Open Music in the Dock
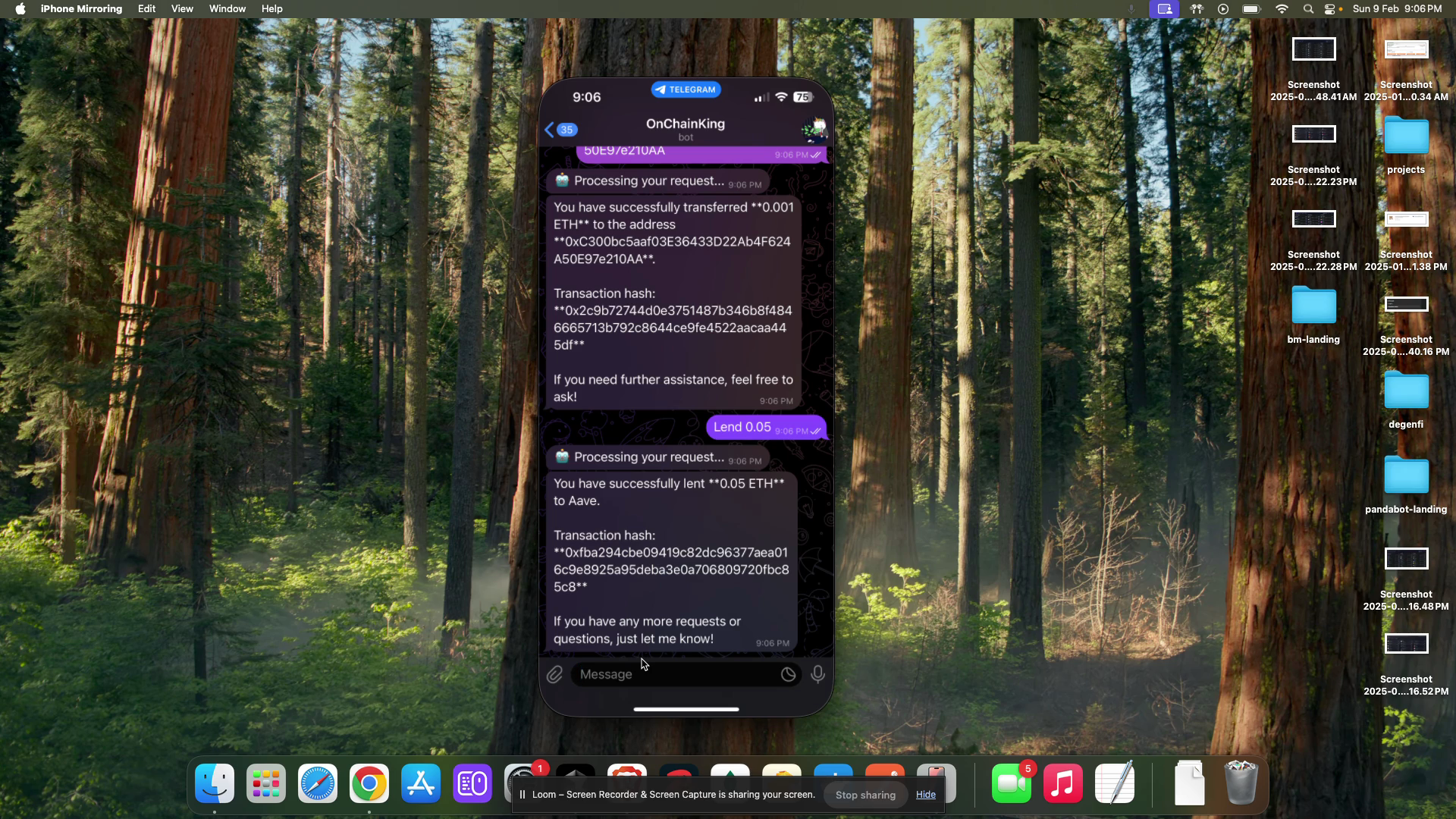Image resolution: width=1456 pixels, height=819 pixels. [x=1063, y=783]
